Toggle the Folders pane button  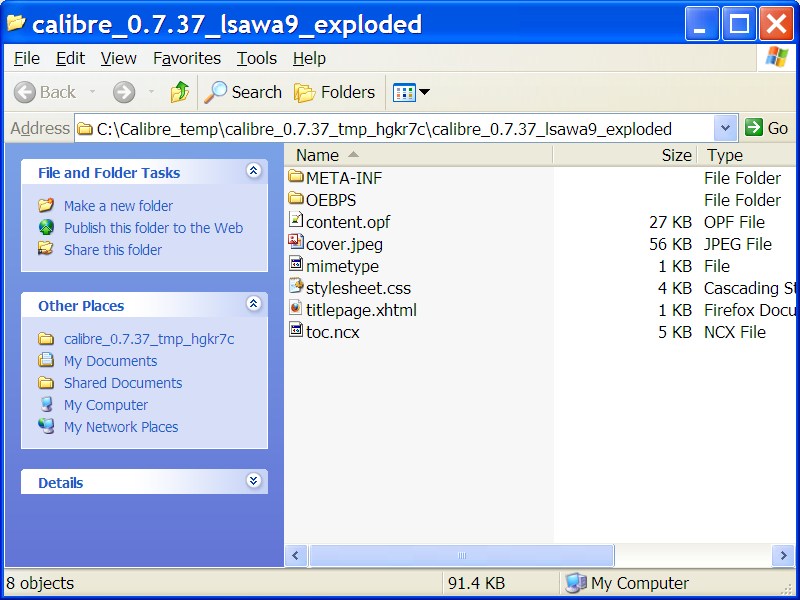click(x=334, y=92)
